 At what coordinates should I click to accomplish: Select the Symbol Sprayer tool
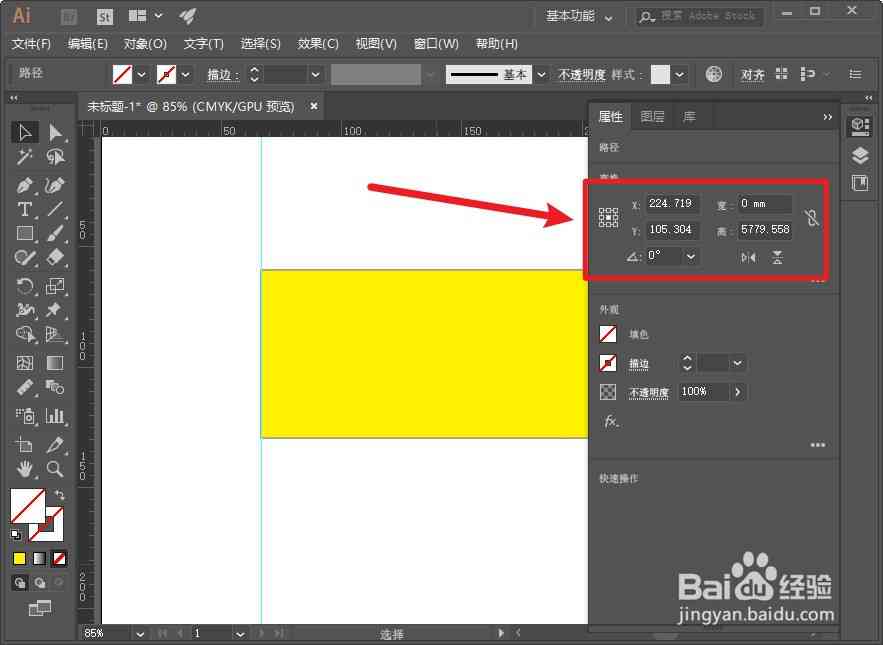point(25,416)
